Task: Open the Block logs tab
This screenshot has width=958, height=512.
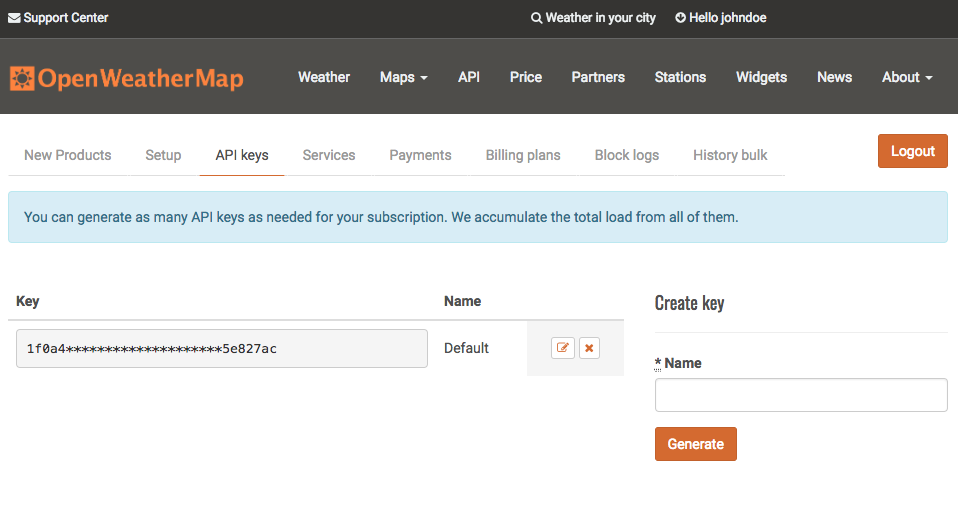Action: point(627,155)
